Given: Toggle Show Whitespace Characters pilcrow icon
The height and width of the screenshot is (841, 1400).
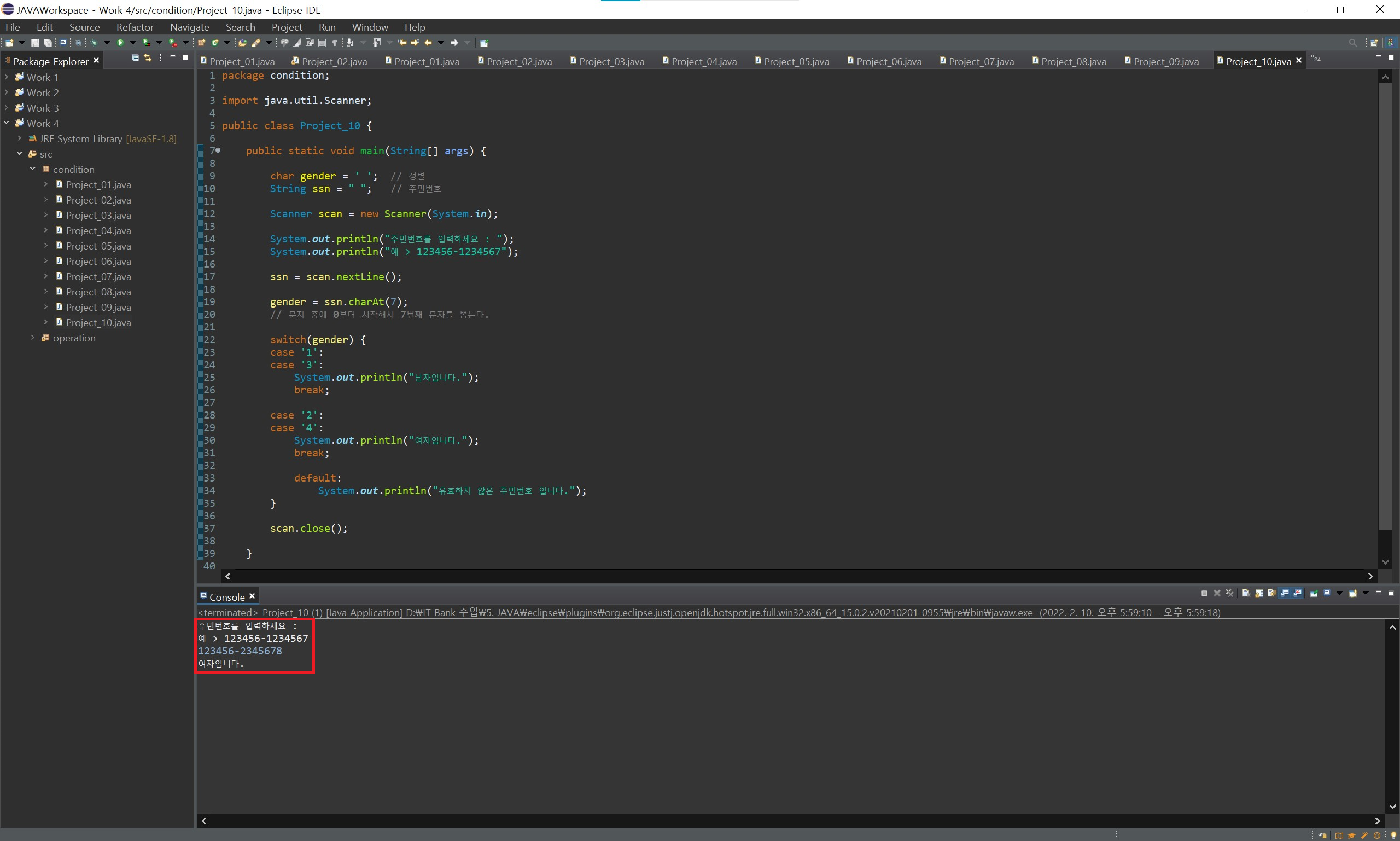Looking at the screenshot, I should click(335, 43).
